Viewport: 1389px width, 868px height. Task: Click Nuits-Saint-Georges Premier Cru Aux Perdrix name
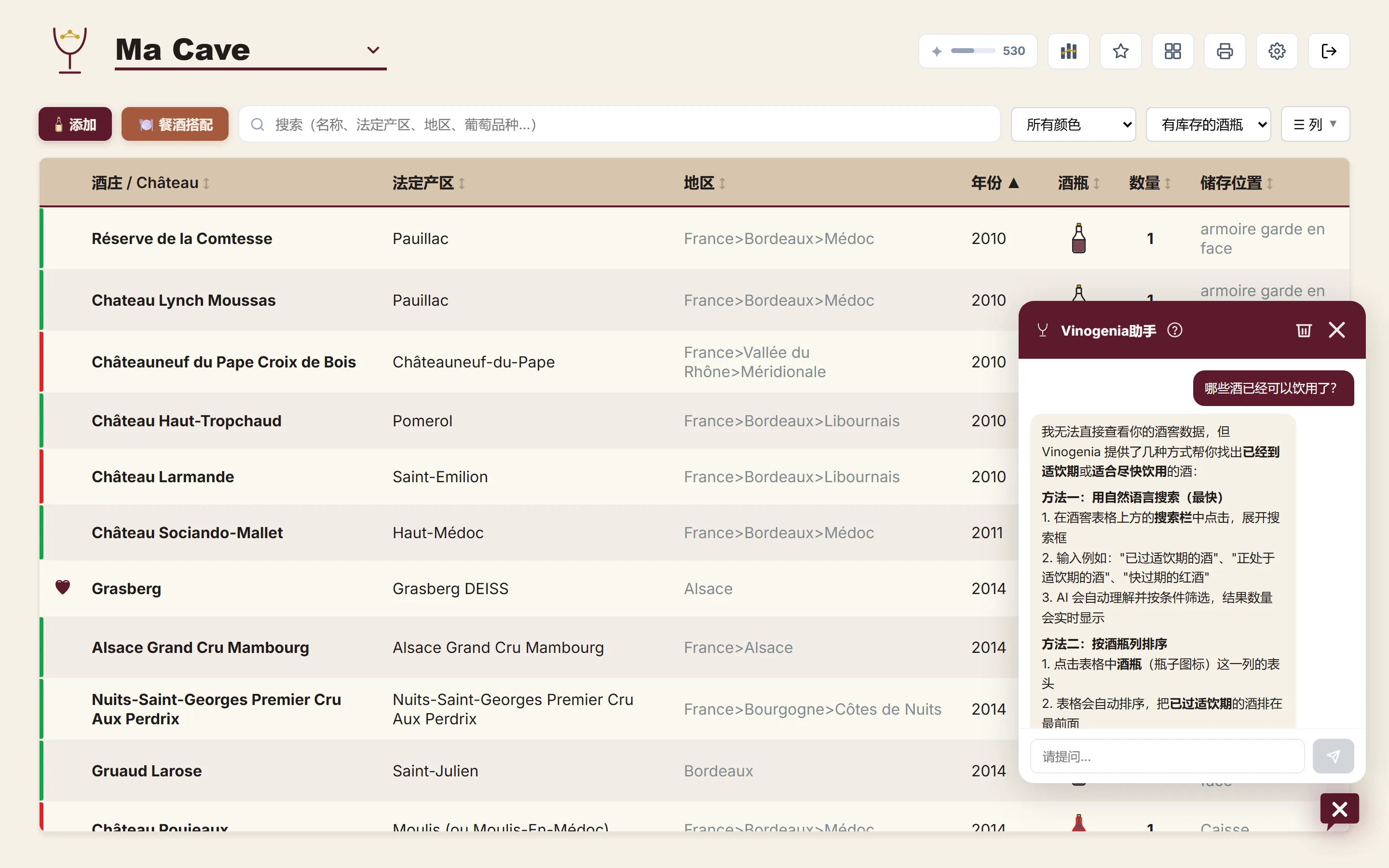(x=217, y=709)
